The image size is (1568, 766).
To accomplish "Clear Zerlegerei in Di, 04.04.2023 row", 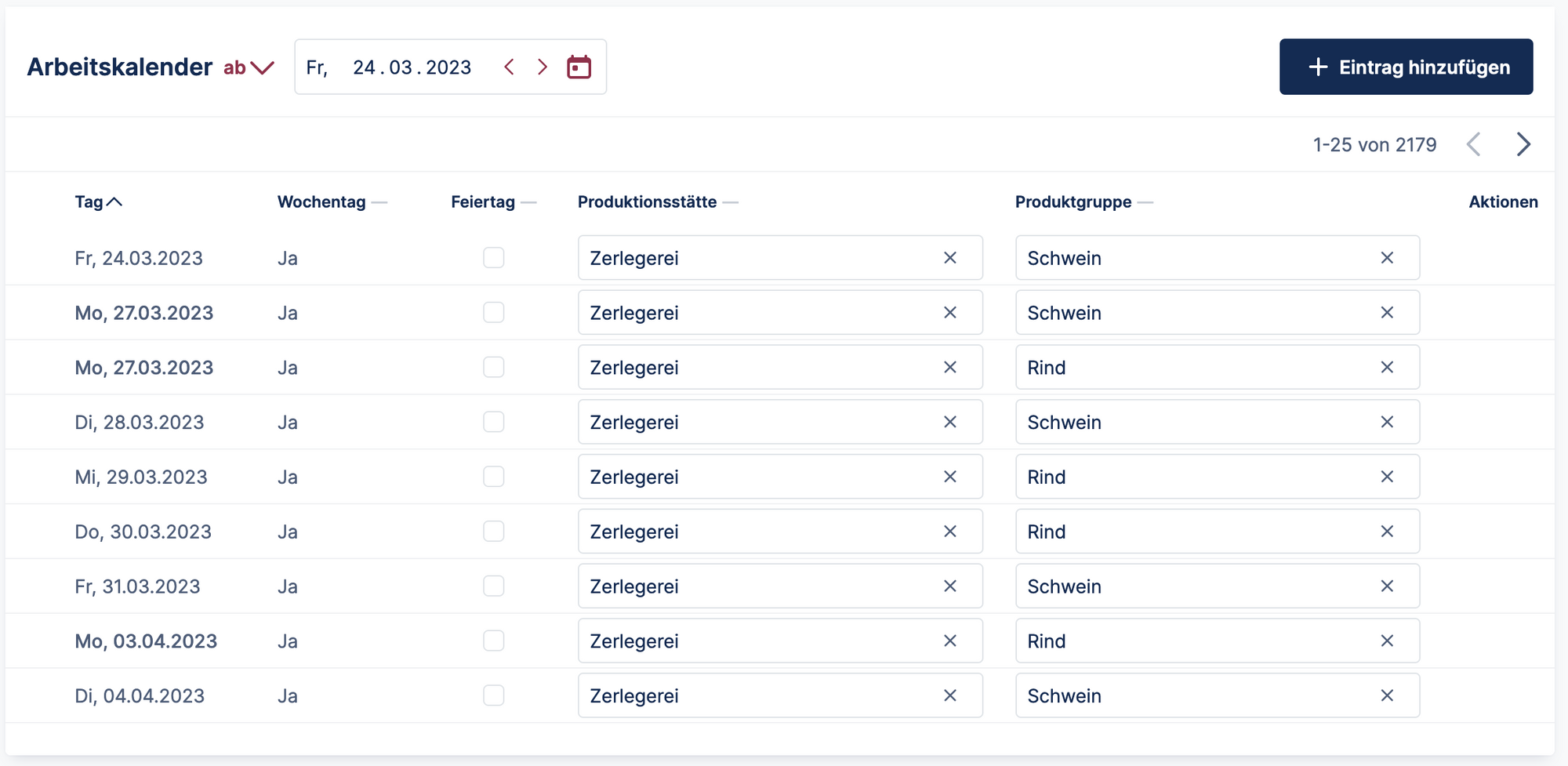I will tap(949, 695).
